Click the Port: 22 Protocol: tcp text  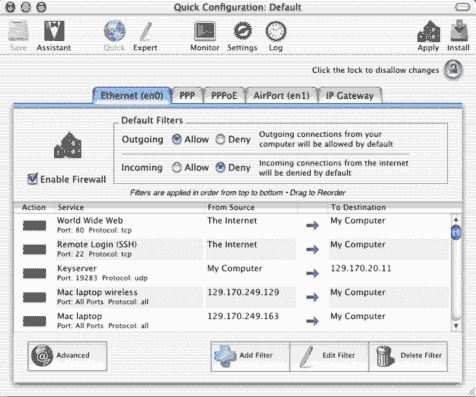(94, 254)
